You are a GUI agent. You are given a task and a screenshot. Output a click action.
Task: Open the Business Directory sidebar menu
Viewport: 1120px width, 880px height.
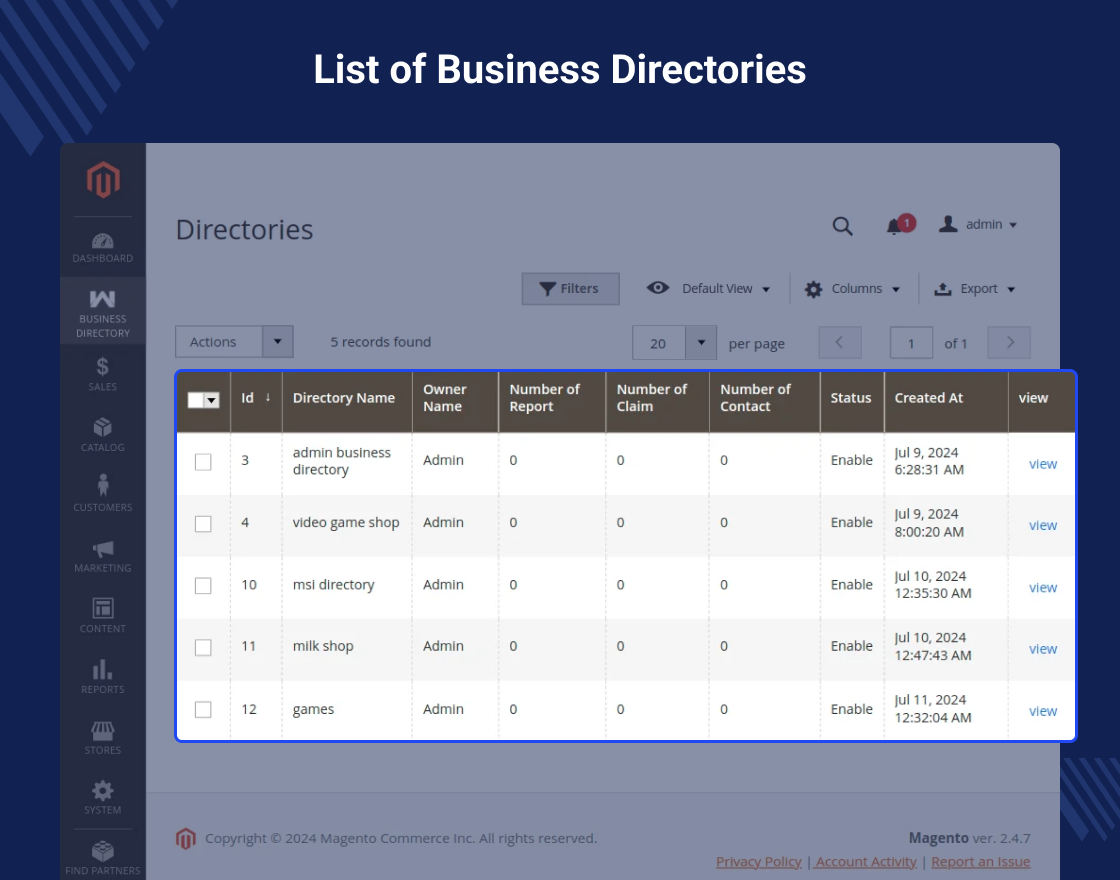click(103, 312)
